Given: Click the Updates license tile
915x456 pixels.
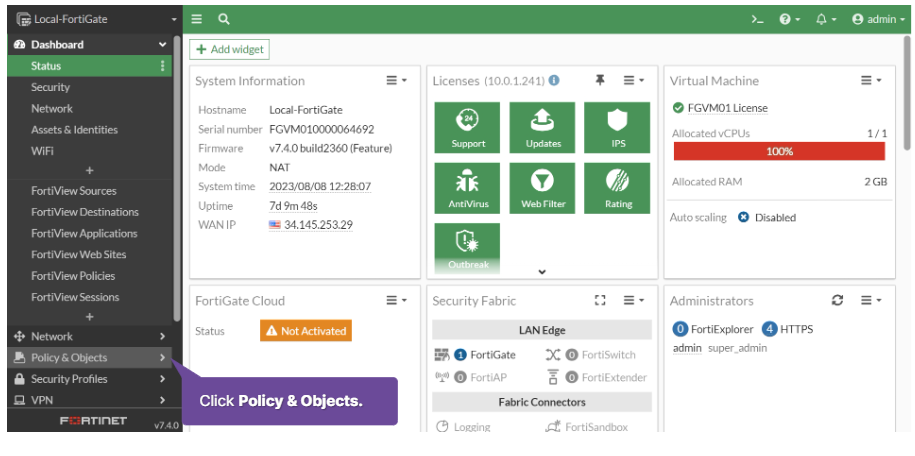Looking at the screenshot, I should pos(543,127).
